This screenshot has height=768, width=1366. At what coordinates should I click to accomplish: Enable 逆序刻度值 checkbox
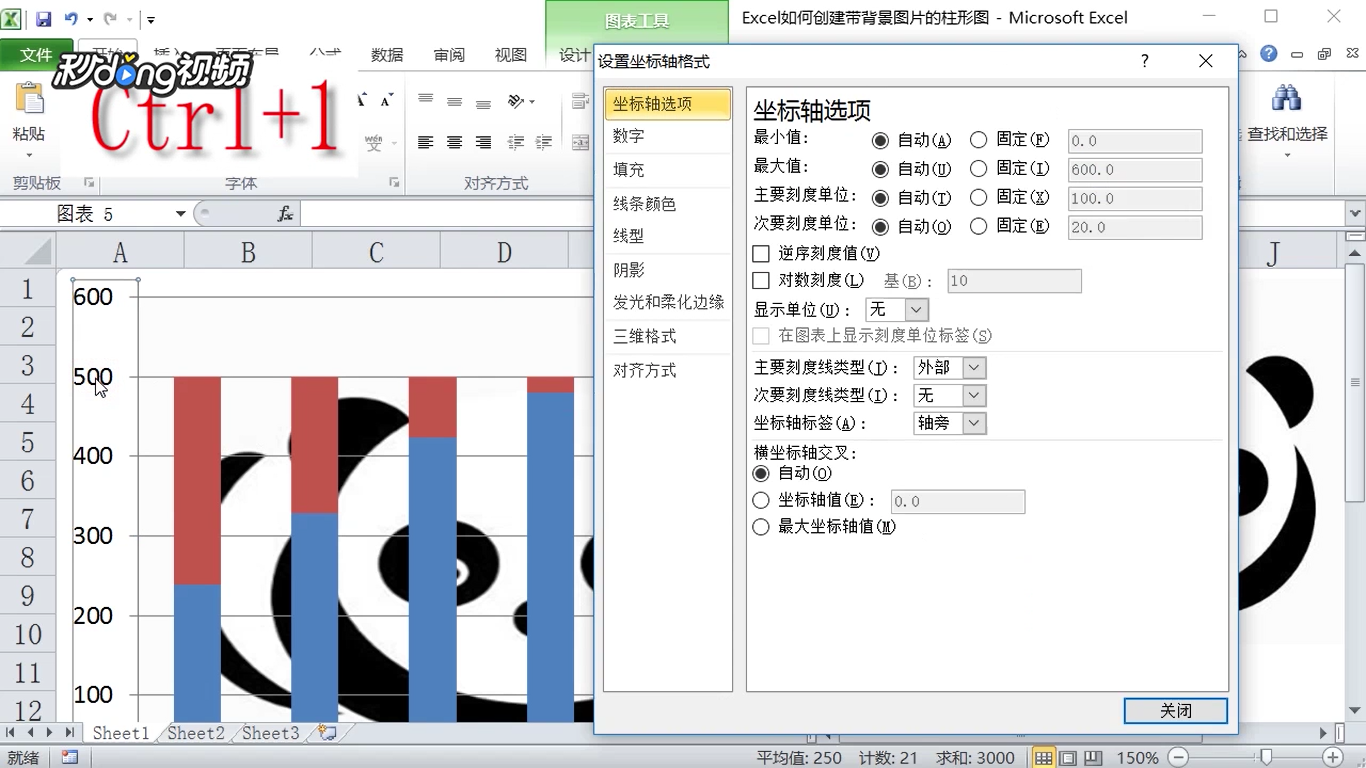pos(761,254)
